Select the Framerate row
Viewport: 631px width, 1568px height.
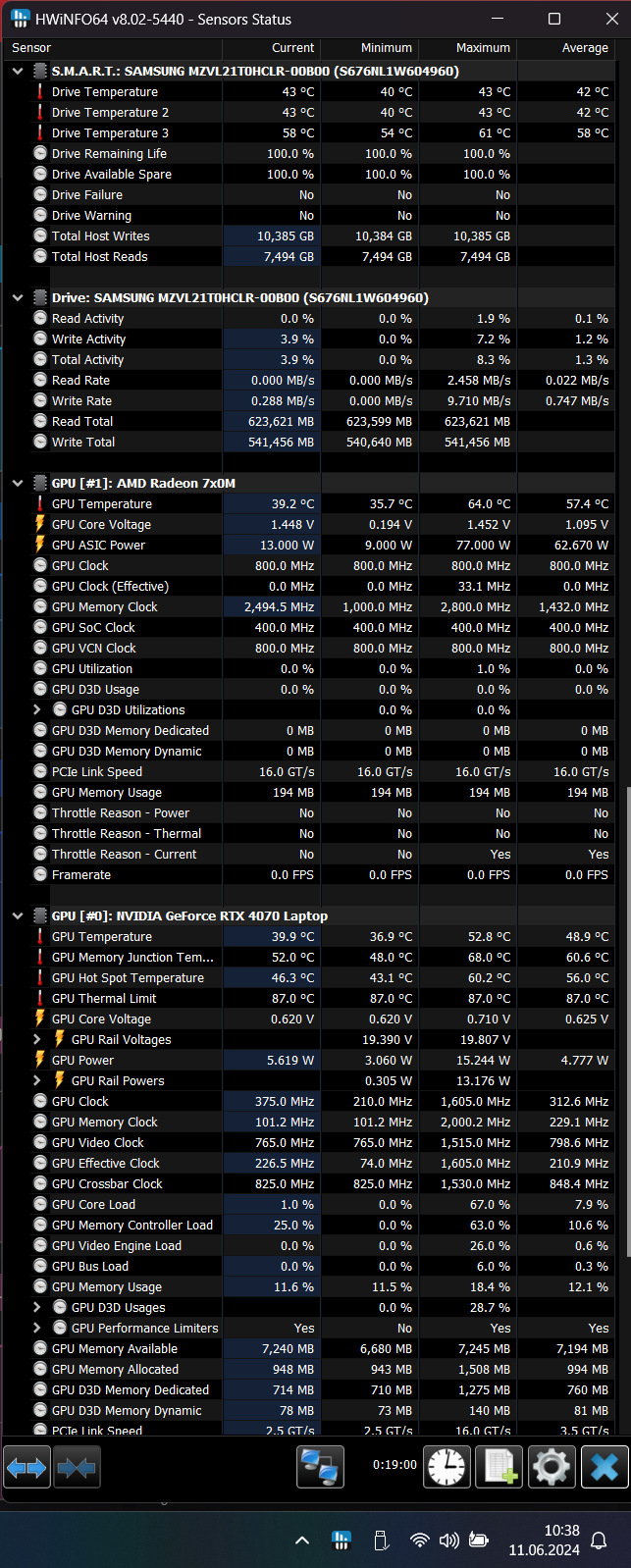point(307,875)
